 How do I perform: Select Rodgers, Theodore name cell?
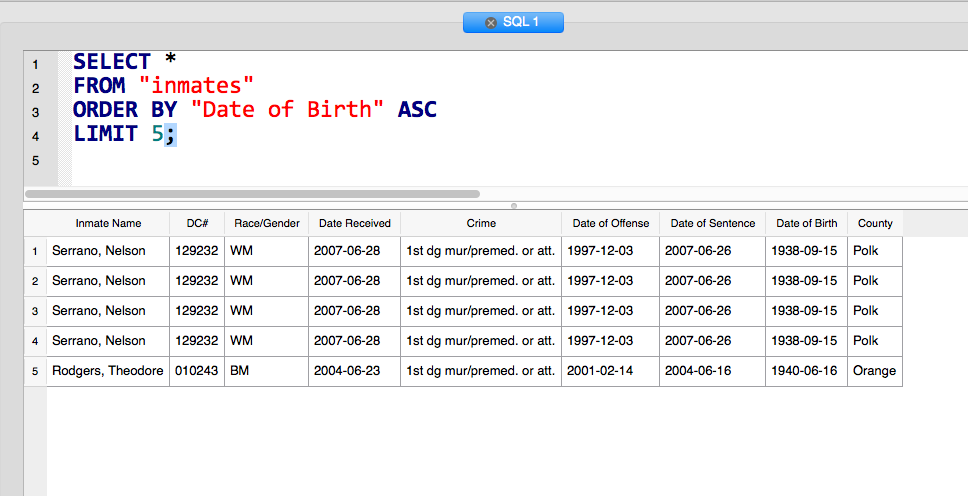point(108,371)
